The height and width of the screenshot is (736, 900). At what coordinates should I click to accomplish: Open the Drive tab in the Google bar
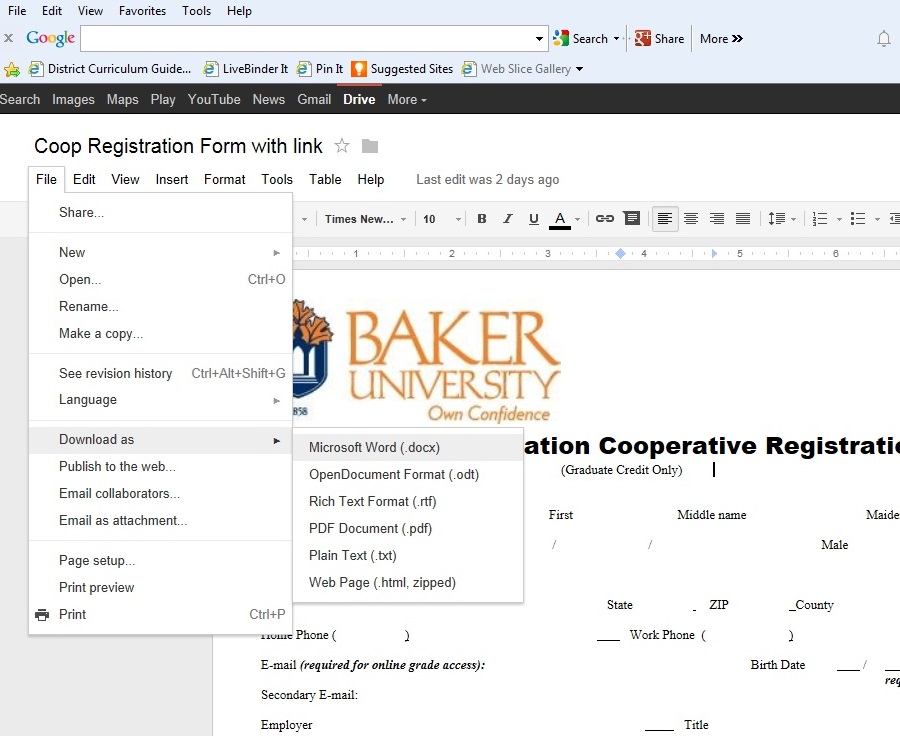click(x=359, y=99)
